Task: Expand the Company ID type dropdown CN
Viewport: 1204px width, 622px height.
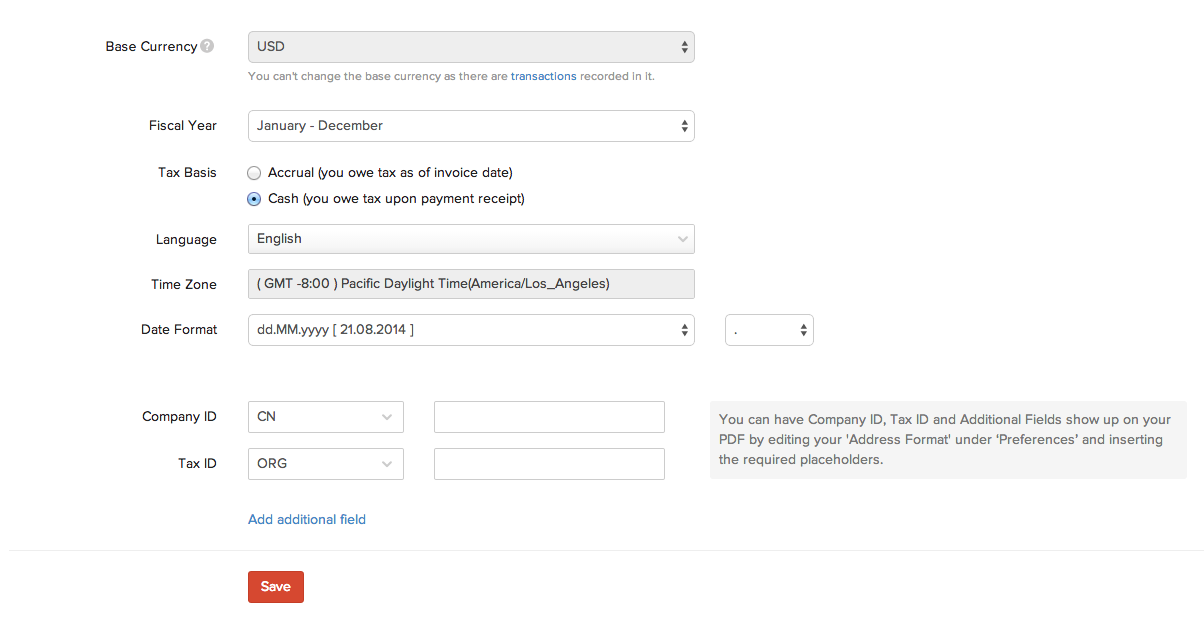Action: click(325, 417)
